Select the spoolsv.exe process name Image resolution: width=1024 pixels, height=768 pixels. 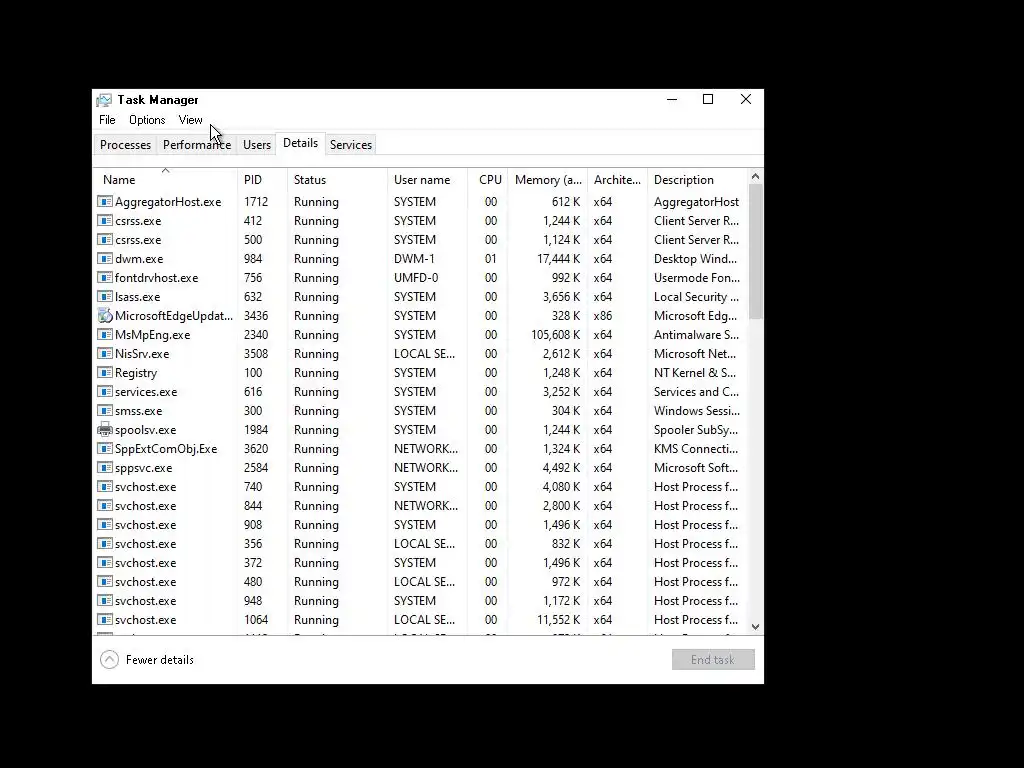(x=146, y=430)
